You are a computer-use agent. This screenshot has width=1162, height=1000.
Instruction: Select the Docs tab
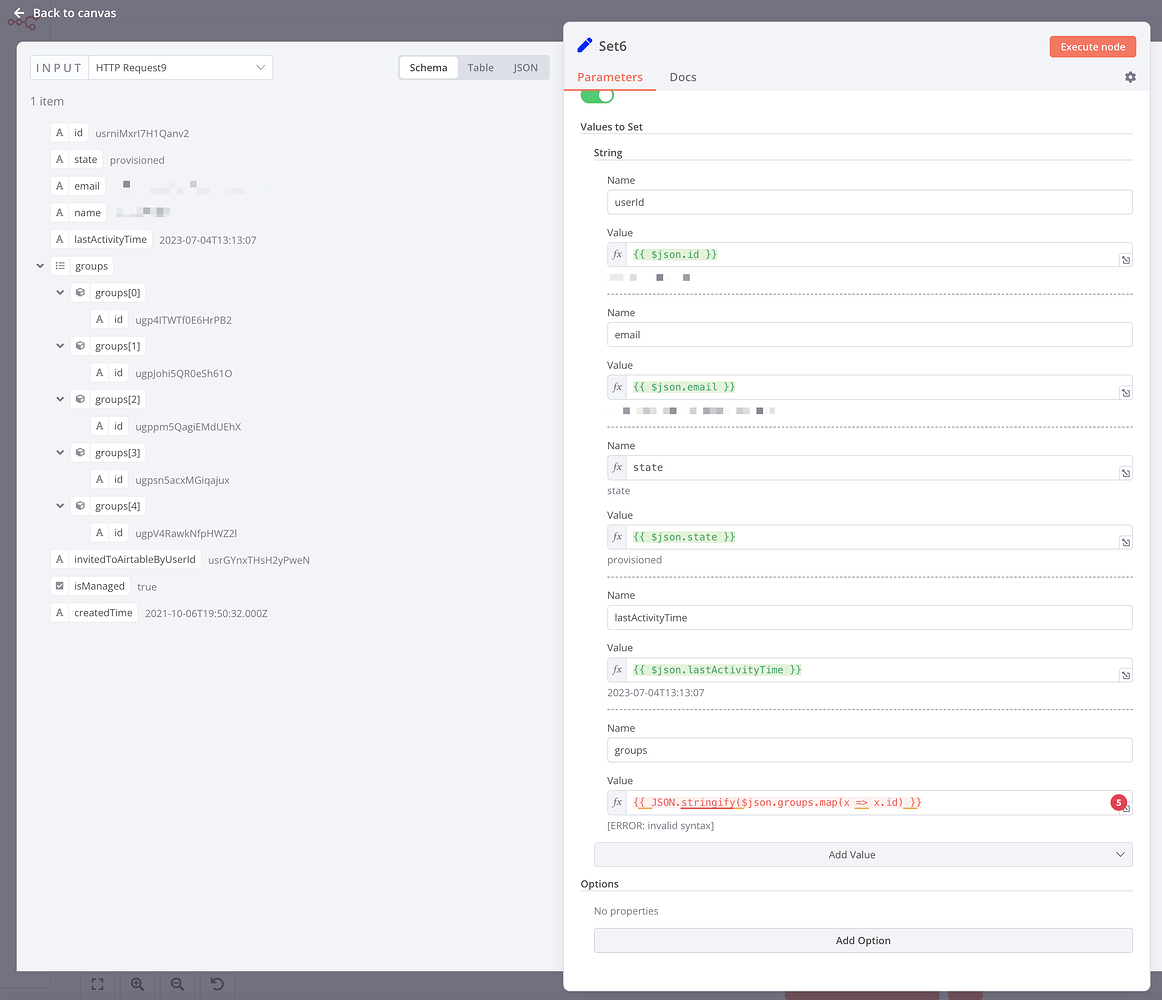(683, 77)
